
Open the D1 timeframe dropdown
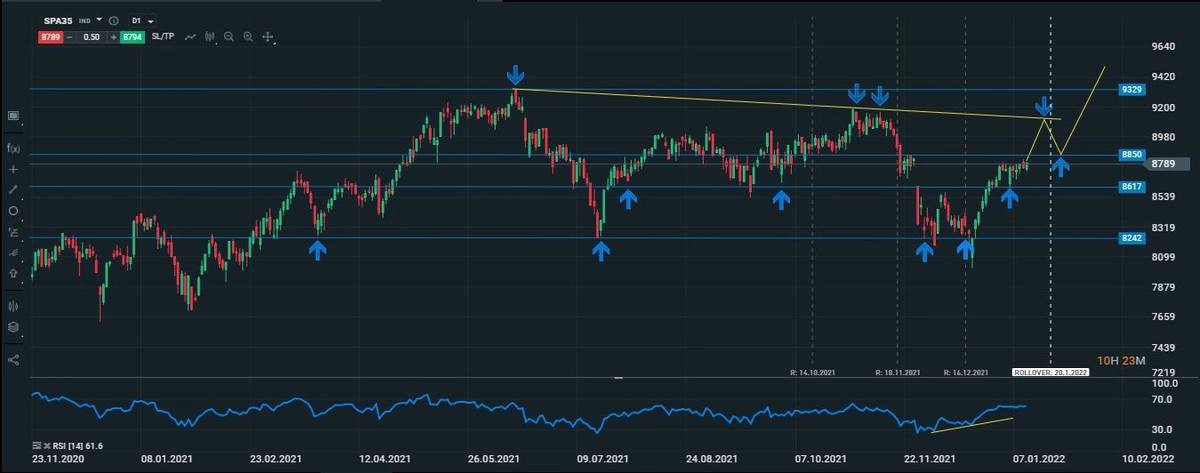pos(141,20)
